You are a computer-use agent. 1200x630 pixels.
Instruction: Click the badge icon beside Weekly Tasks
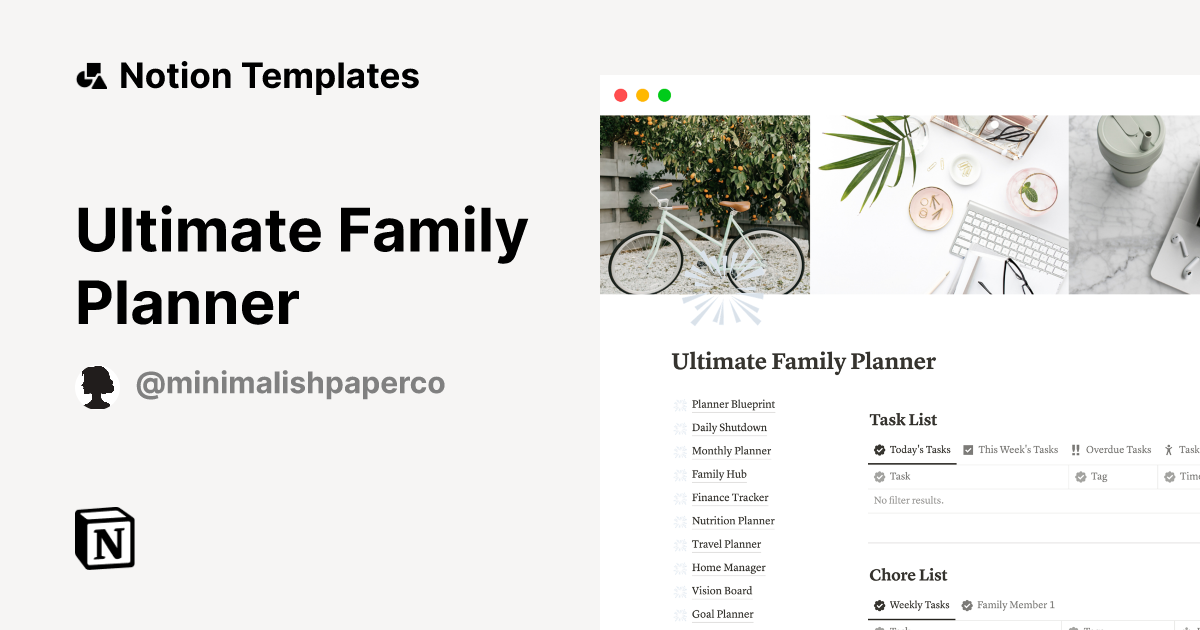(x=879, y=605)
